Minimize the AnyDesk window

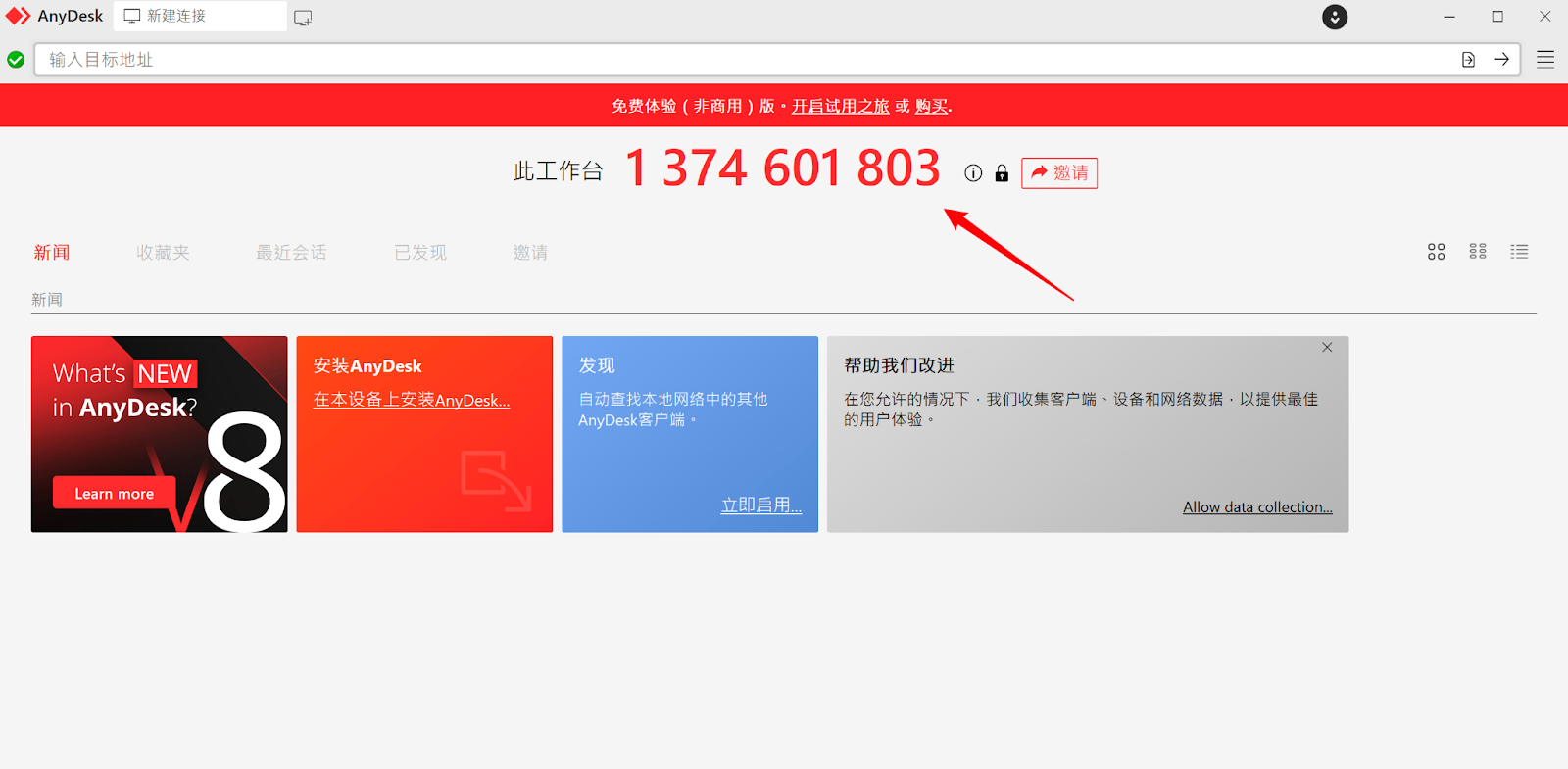click(1449, 17)
